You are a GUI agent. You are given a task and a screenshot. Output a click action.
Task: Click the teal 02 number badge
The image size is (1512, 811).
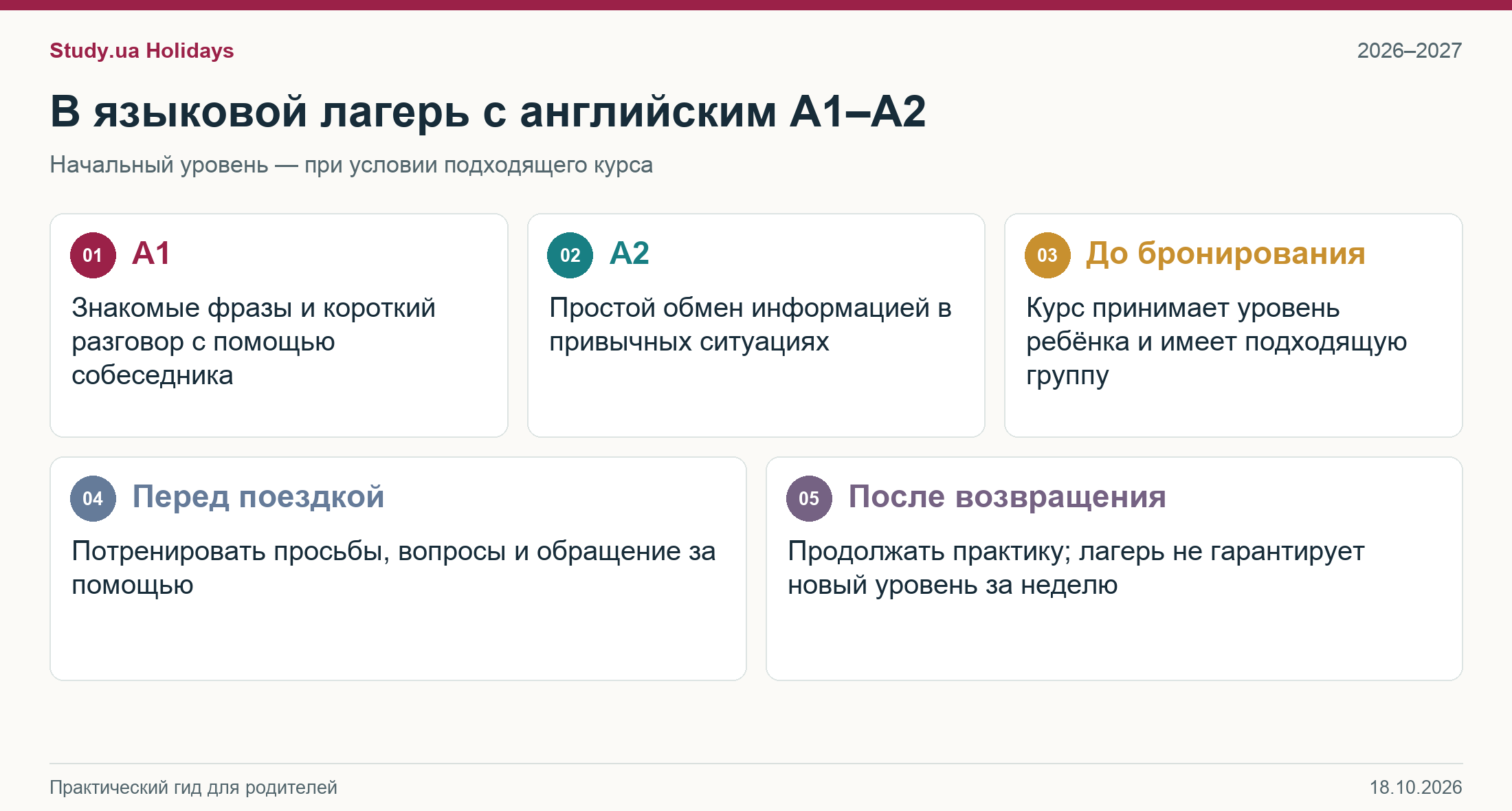pos(570,255)
